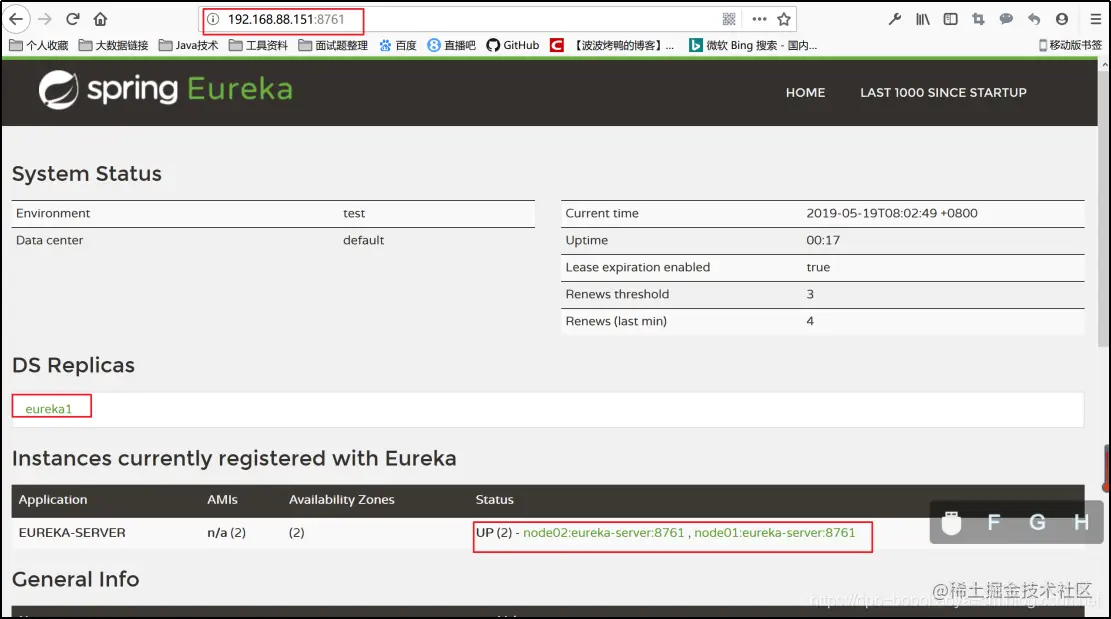
Task: Open the 面试题整理 bookmarks folder
Action: 333,45
